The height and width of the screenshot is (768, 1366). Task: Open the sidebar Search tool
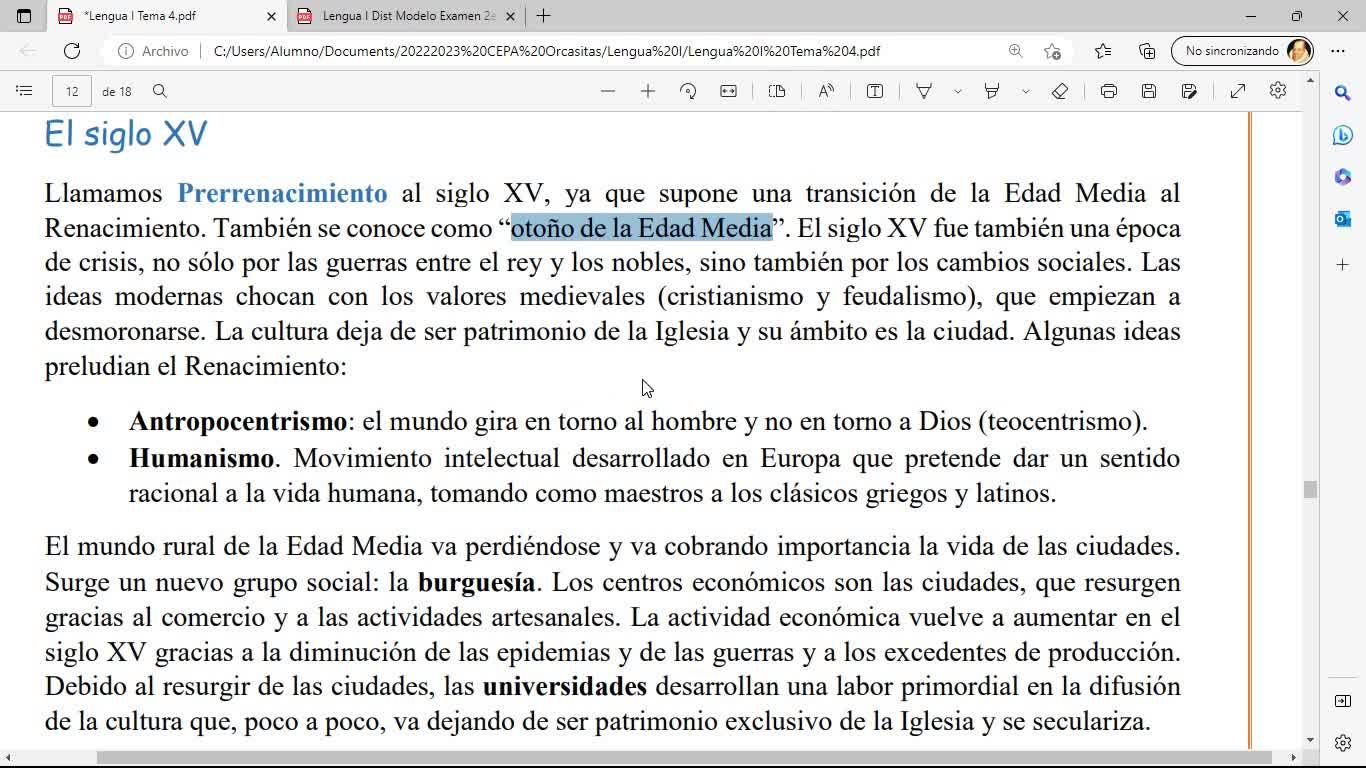point(1343,93)
